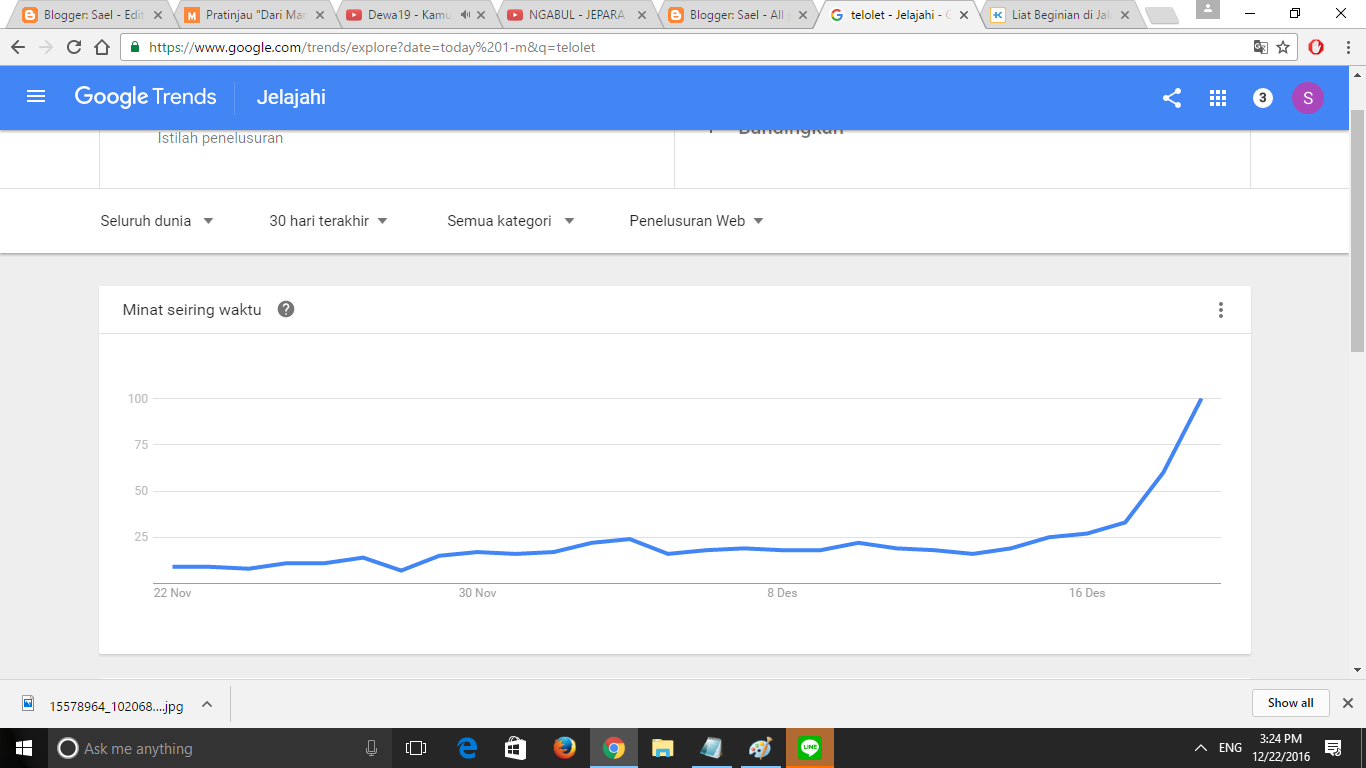Click the browser forward arrow
This screenshot has width=1366, height=768.
tap(46, 47)
